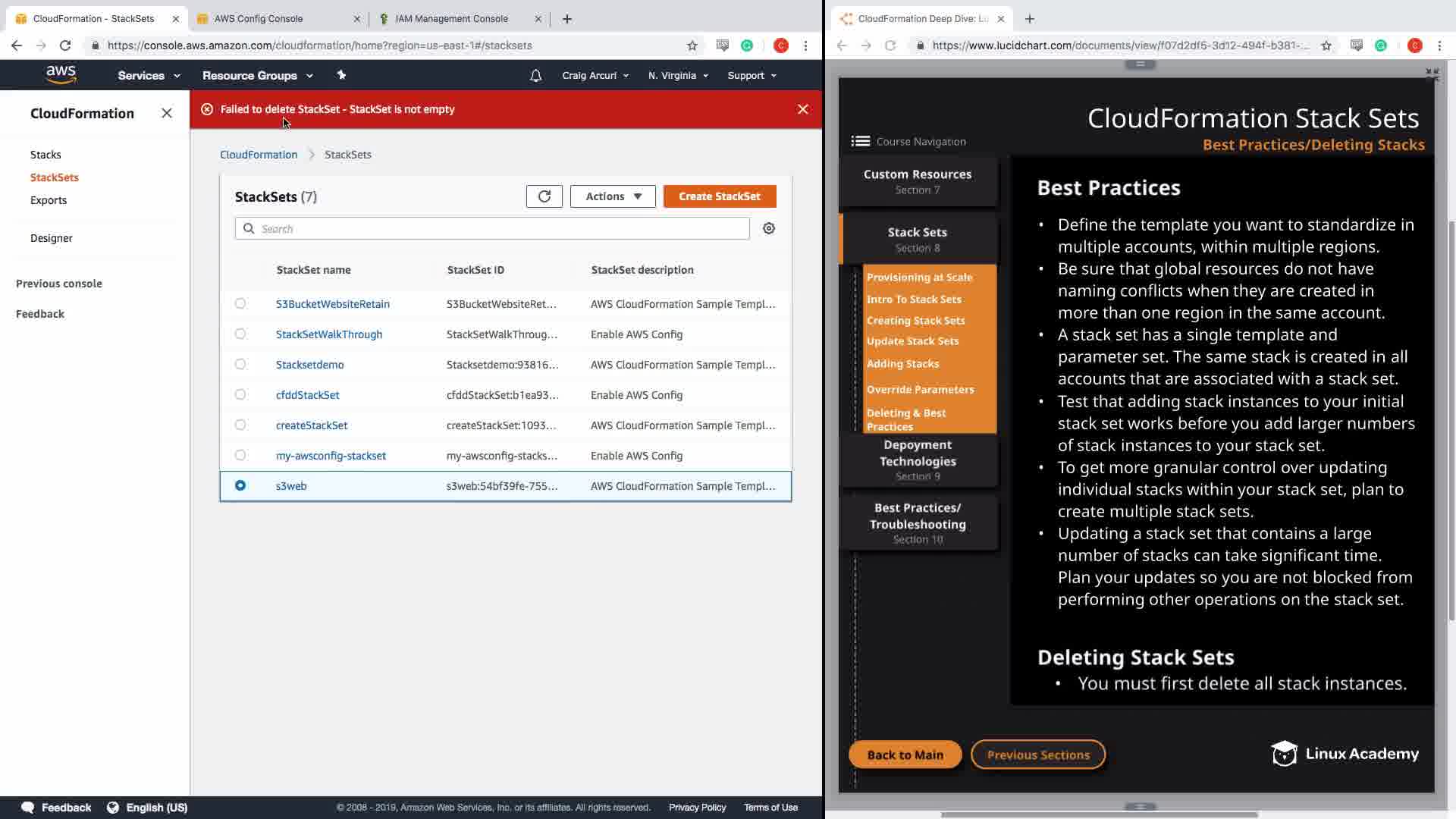
Task: Select the my-awsconfig-stackset radio button
Action: click(240, 455)
